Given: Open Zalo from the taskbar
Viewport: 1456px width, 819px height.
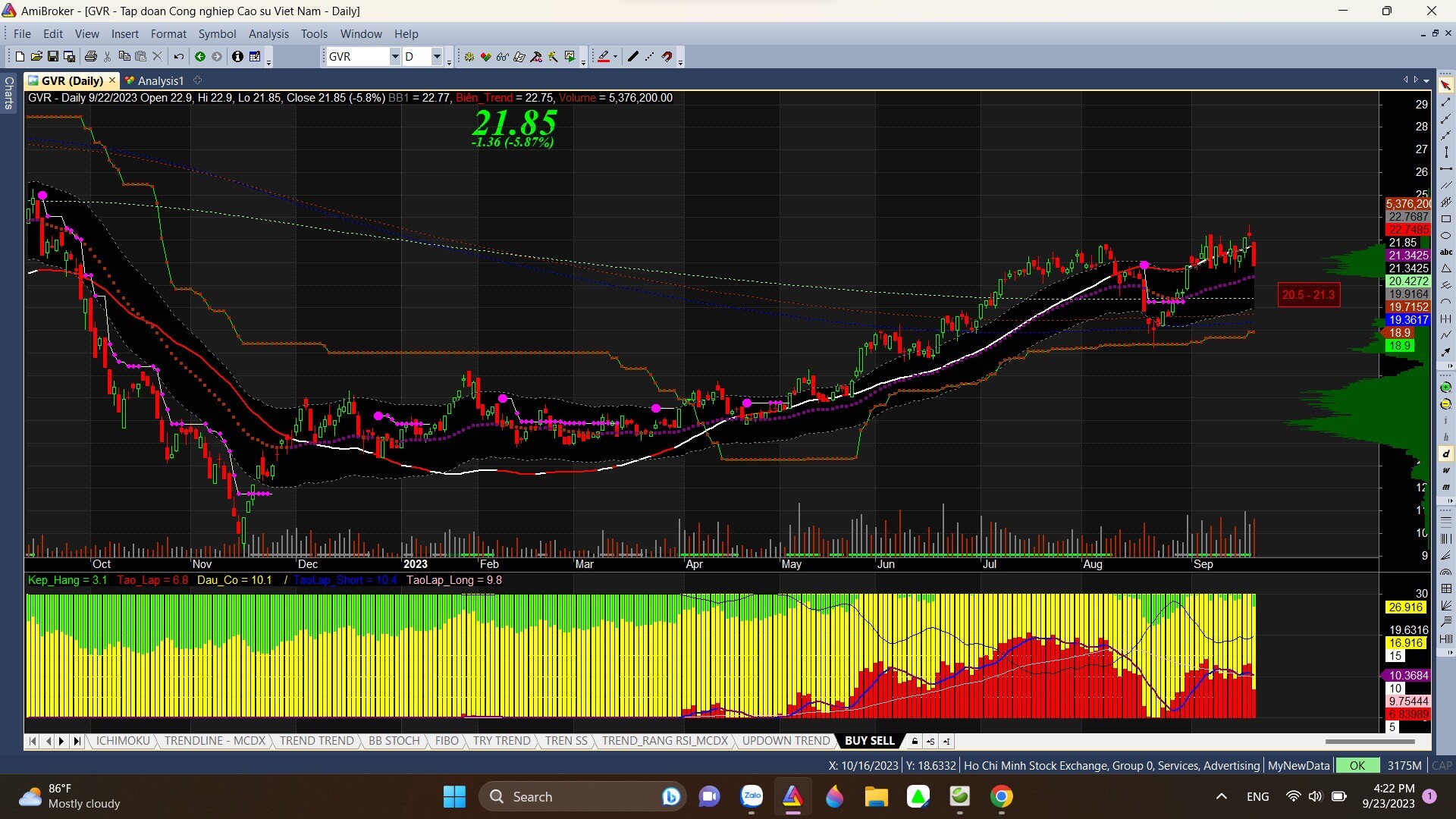Looking at the screenshot, I should click(752, 796).
